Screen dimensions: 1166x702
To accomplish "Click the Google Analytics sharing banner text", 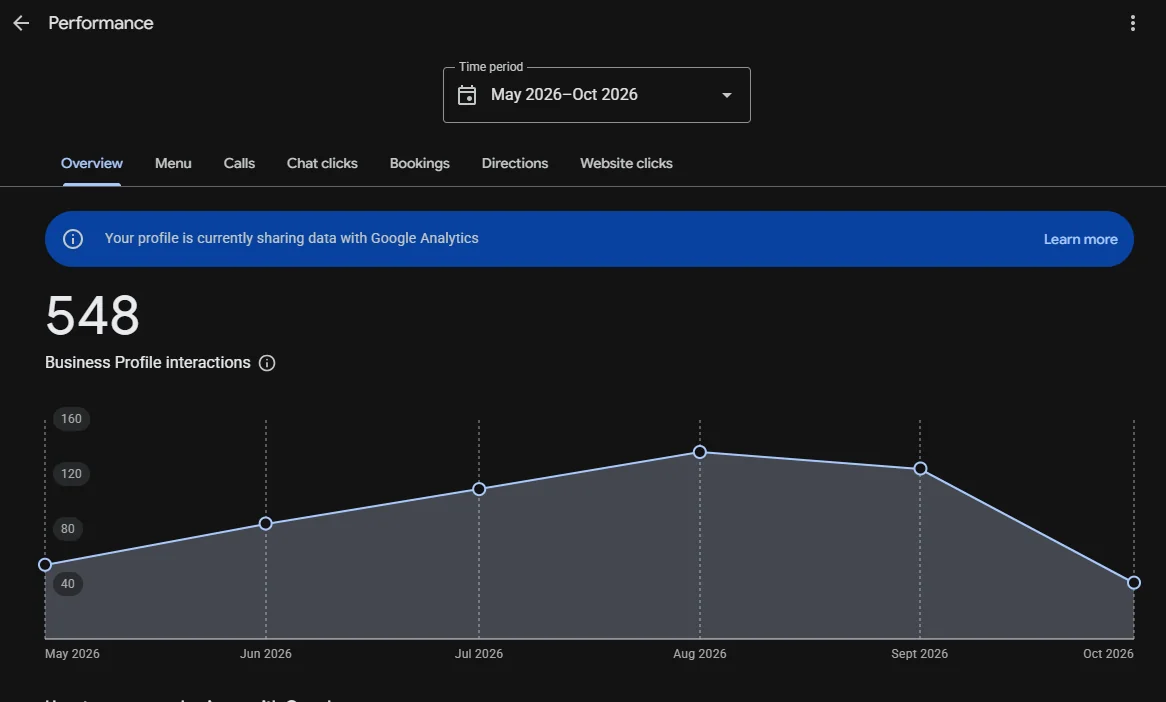I will [x=292, y=239].
